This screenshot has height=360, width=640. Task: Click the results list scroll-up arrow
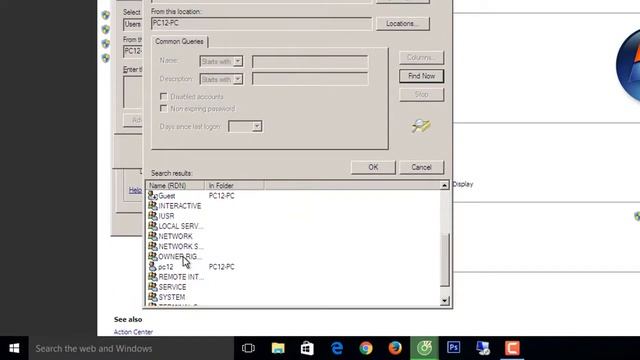pos(444,186)
